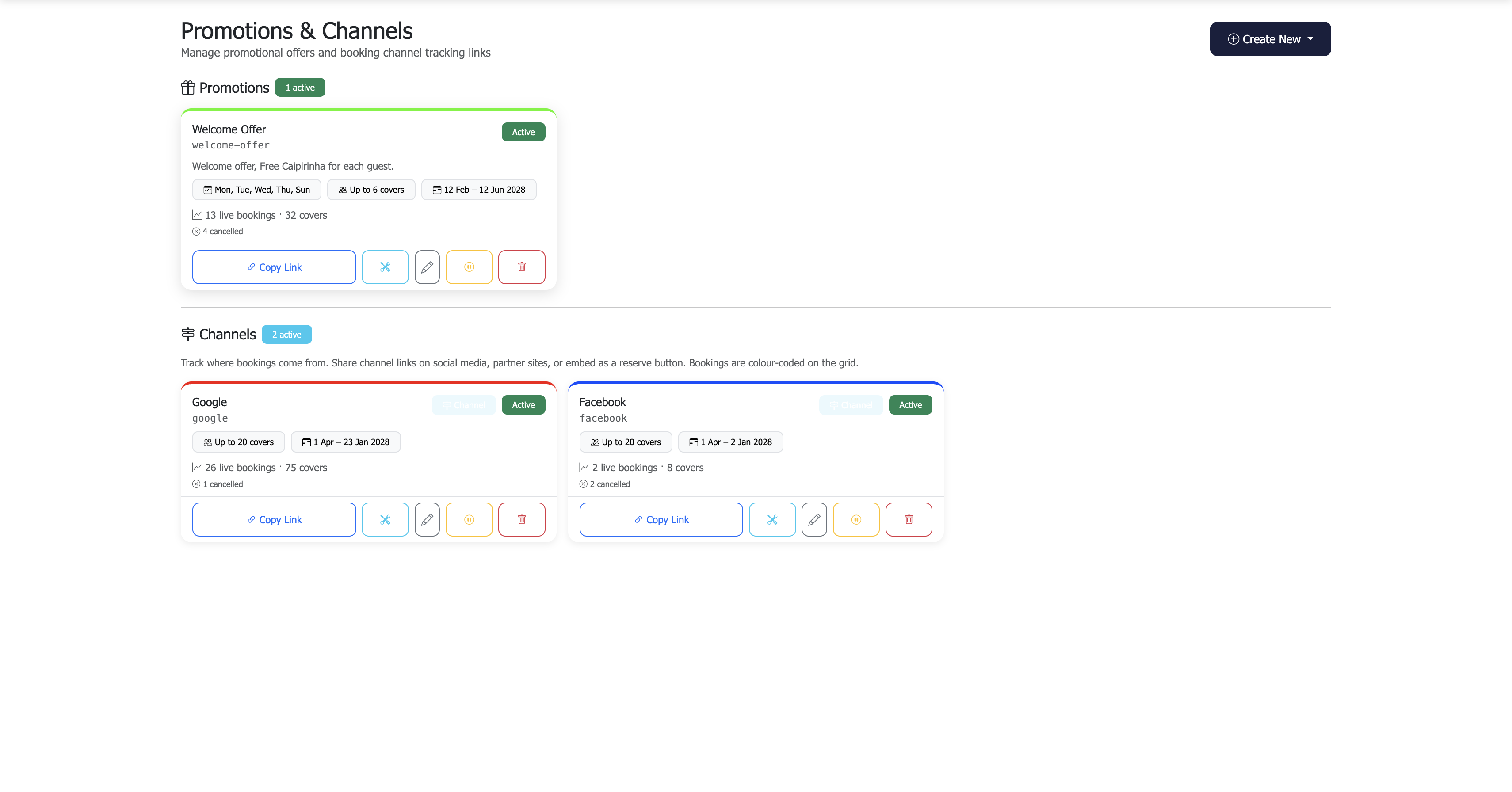1512x792 pixels.
Task: Select the Channel badge on Google card
Action: click(464, 405)
